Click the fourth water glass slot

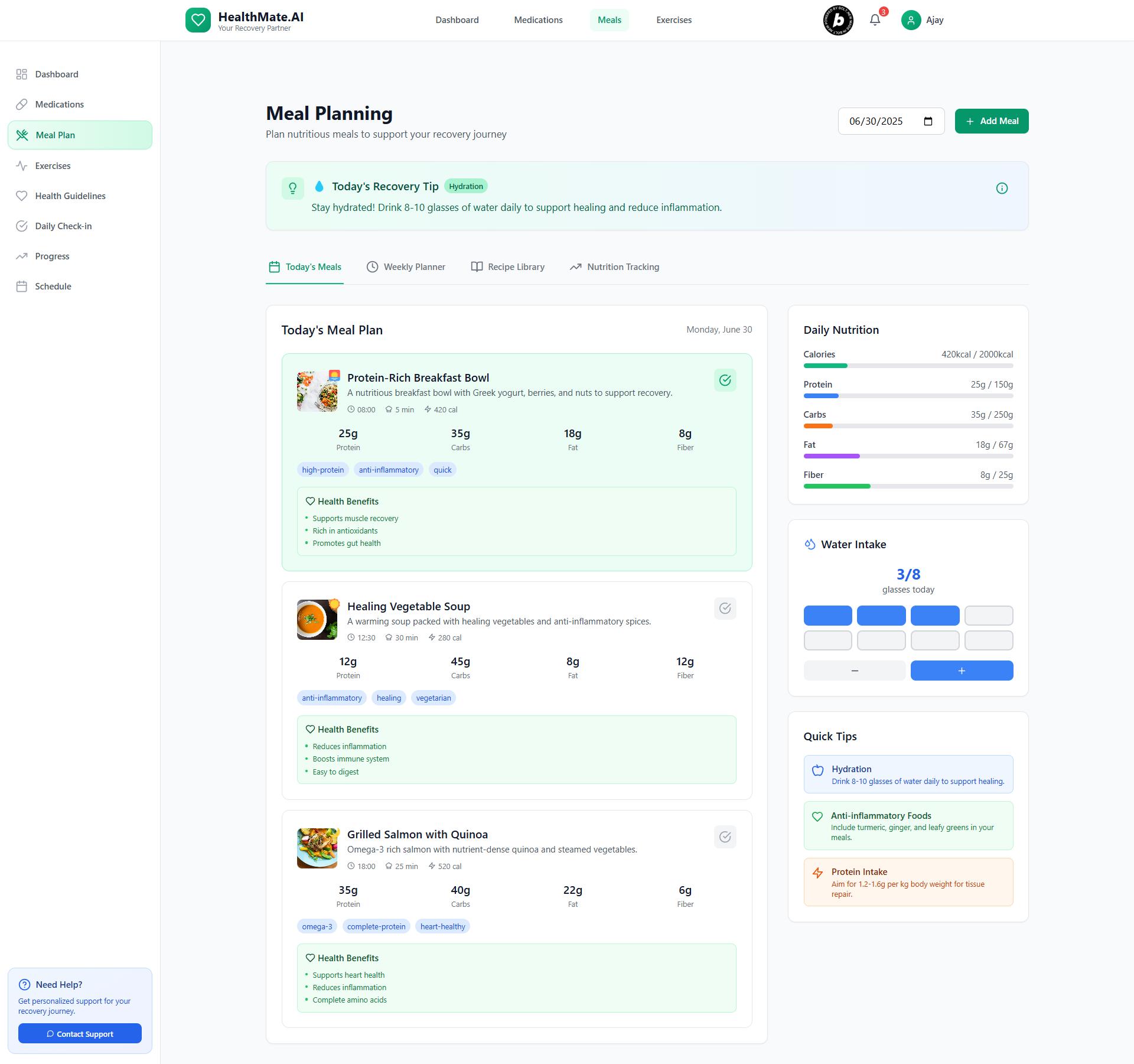coord(988,616)
